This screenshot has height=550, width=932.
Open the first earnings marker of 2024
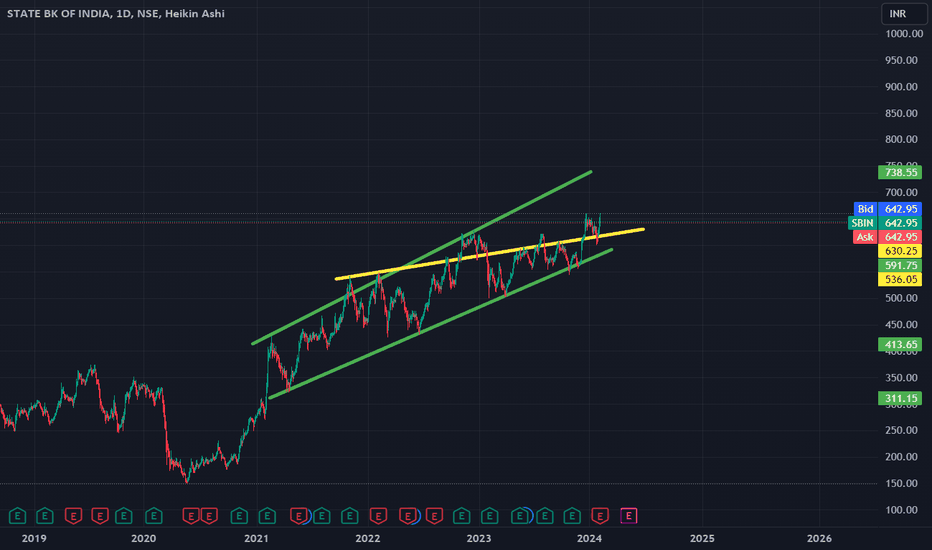(600, 516)
